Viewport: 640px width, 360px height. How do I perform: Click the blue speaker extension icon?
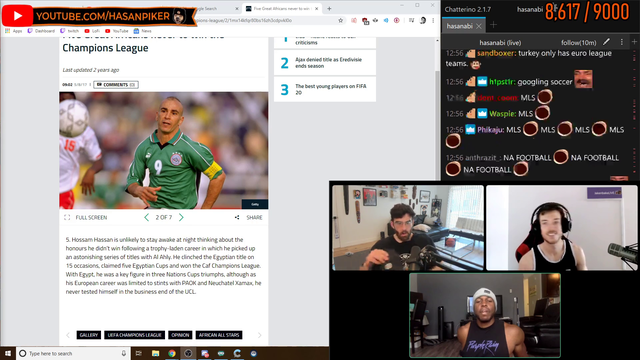point(386,20)
